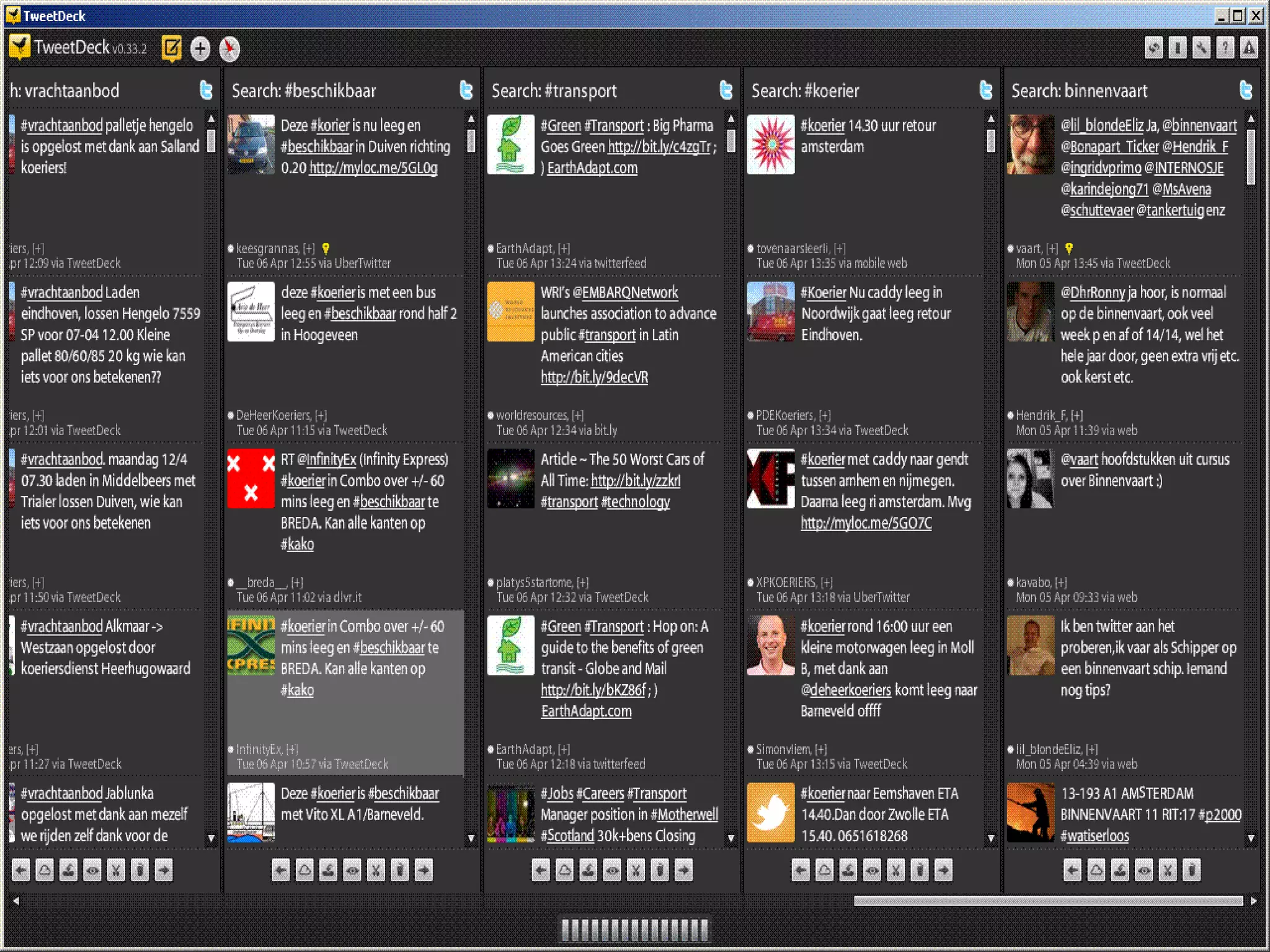Click trash icon under #beschikbaar column

point(400,871)
